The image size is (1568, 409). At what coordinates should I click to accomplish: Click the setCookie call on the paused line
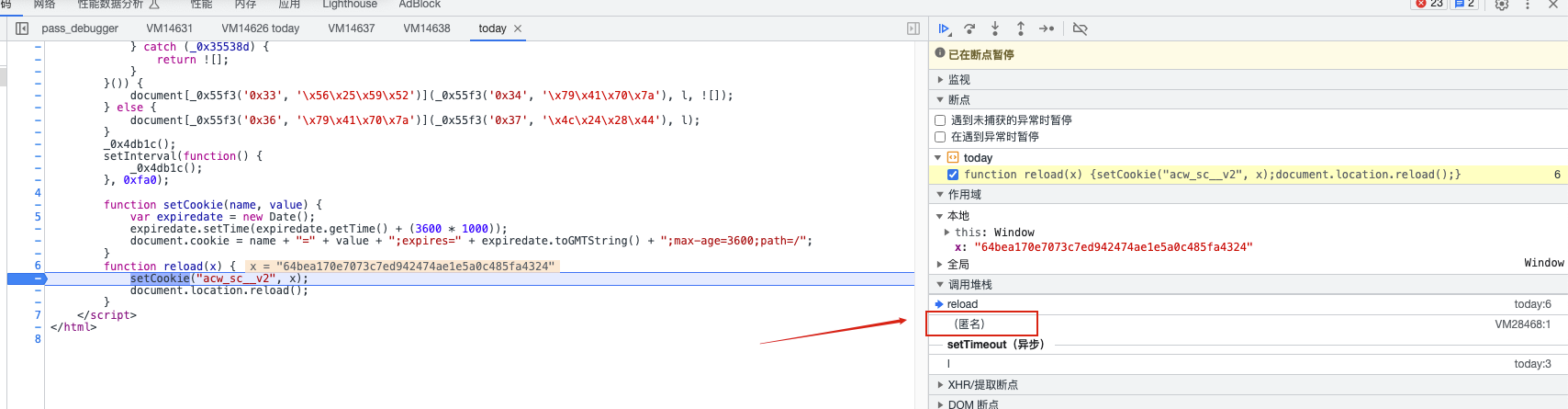pos(160,278)
